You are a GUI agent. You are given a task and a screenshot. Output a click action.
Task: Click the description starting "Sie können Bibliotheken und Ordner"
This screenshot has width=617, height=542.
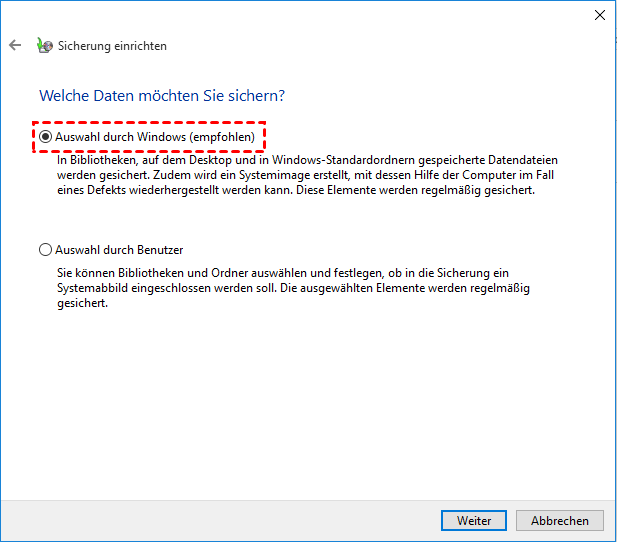click(x=293, y=288)
